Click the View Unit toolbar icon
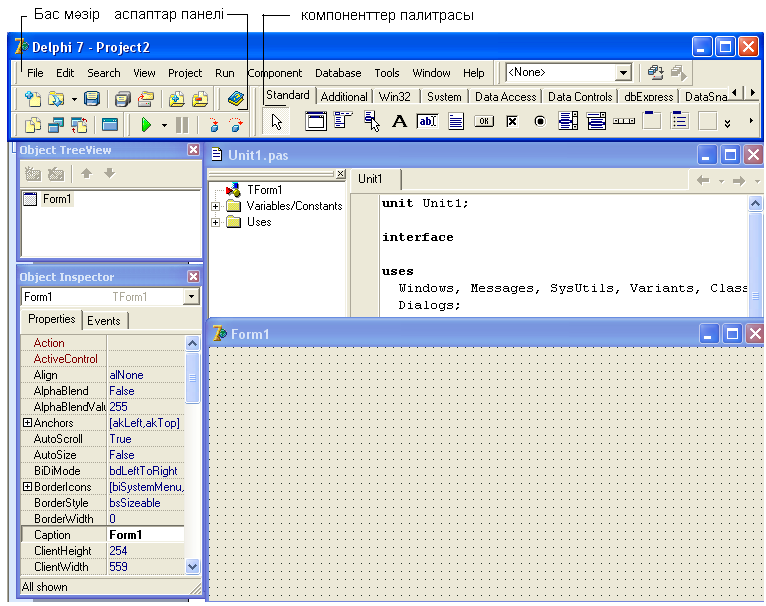This screenshot has width=766, height=606. [33, 125]
